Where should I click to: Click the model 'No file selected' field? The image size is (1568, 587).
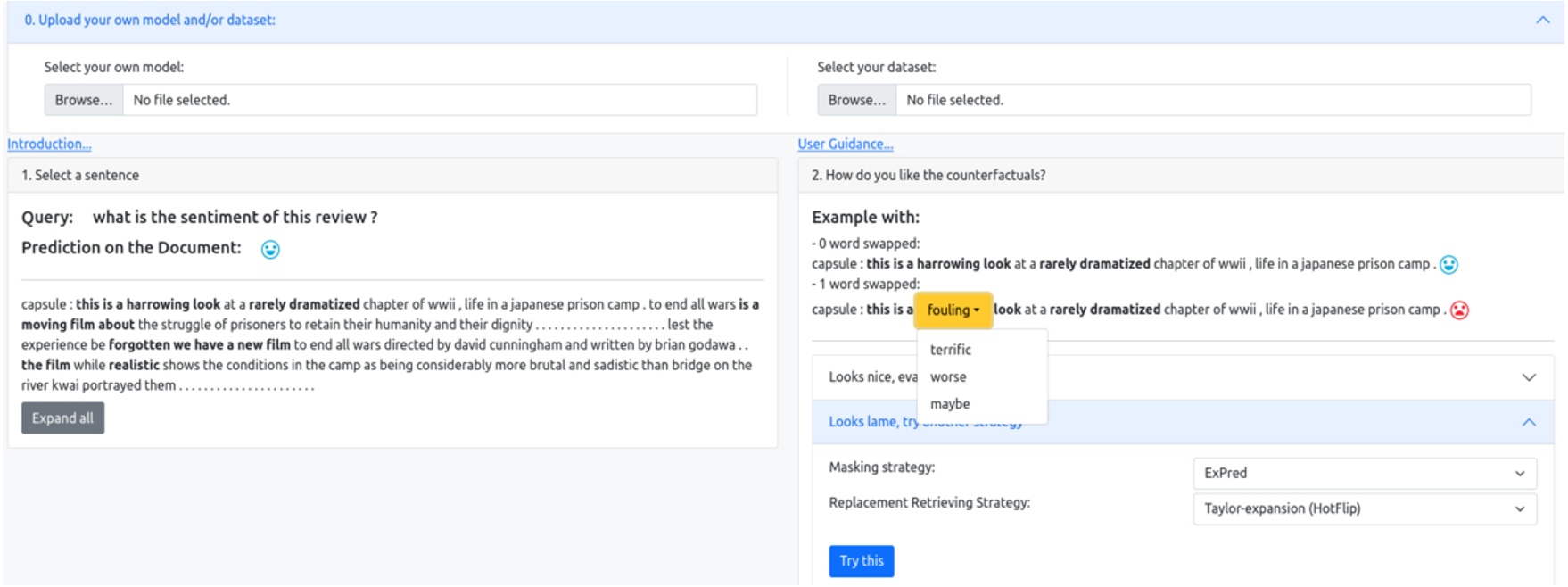439,100
